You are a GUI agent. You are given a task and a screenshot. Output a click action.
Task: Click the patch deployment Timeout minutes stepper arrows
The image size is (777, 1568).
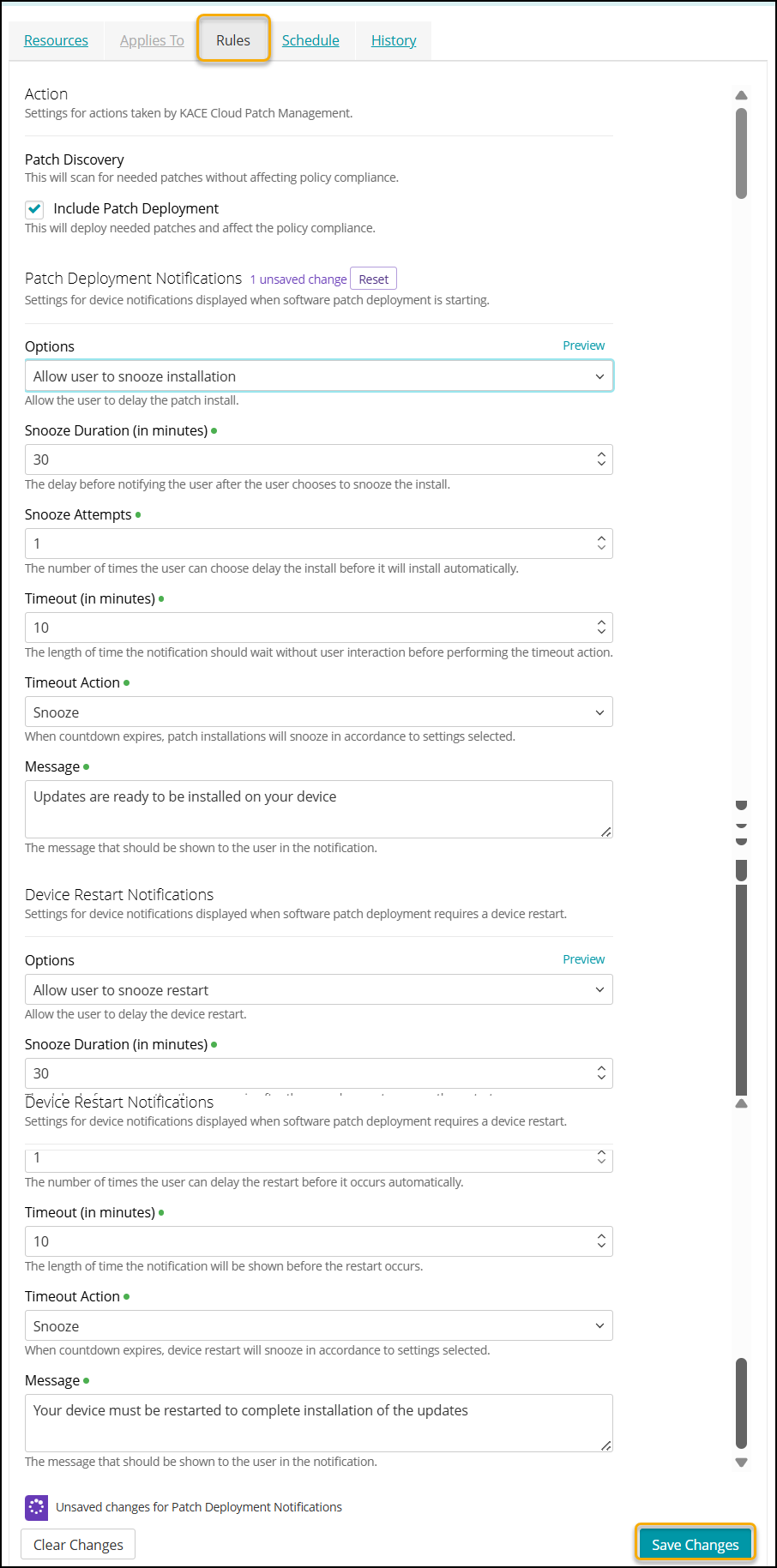click(x=601, y=628)
